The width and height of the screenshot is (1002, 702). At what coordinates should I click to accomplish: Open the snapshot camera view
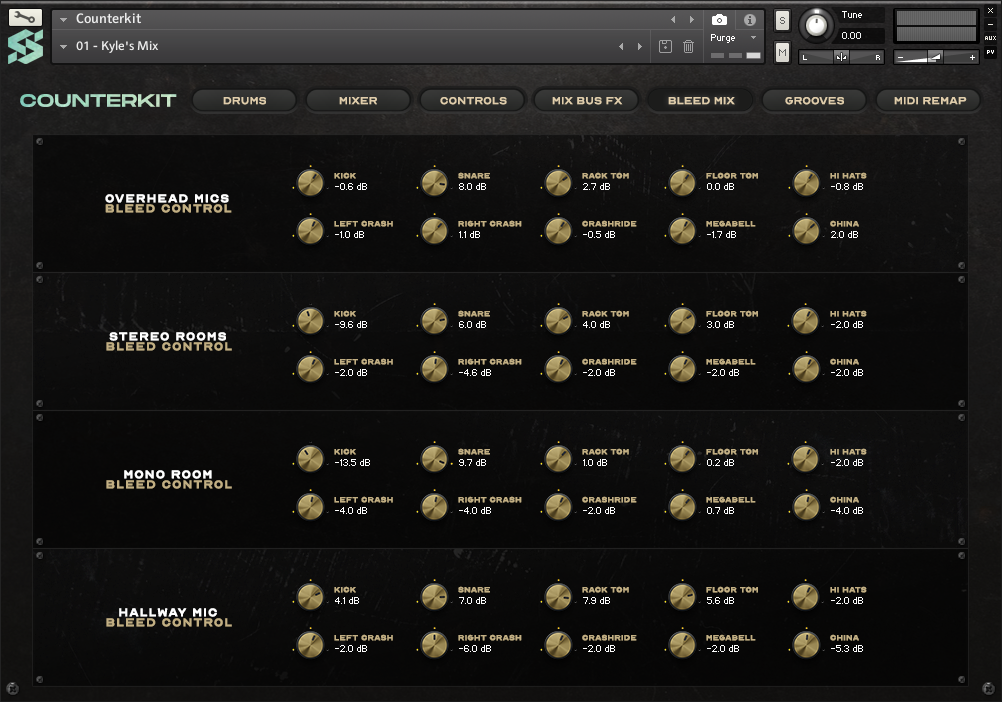(x=720, y=17)
